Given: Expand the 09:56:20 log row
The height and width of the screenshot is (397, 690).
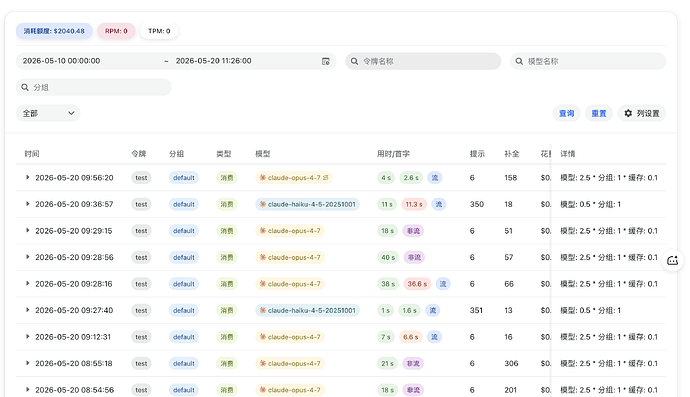Looking at the screenshot, I should (27, 177).
